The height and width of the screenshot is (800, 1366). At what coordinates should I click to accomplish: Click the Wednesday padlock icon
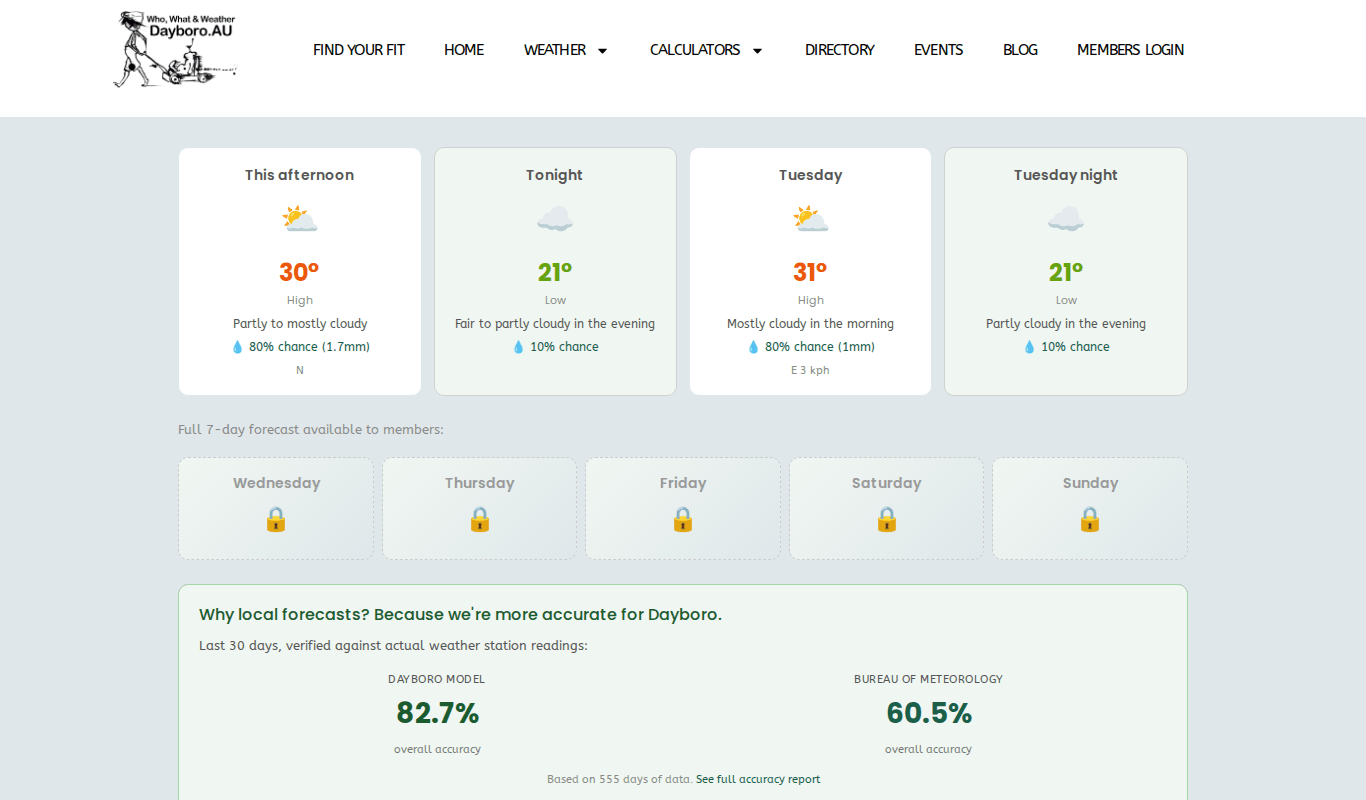tap(276, 519)
